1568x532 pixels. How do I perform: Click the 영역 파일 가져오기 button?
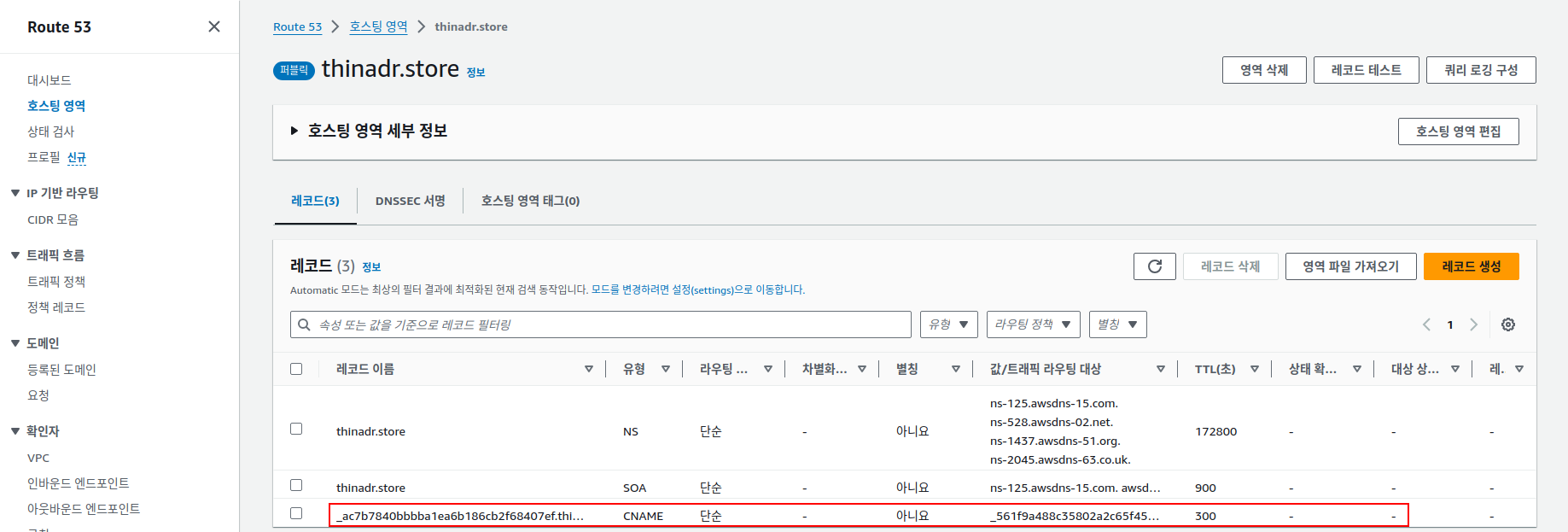(x=1351, y=266)
